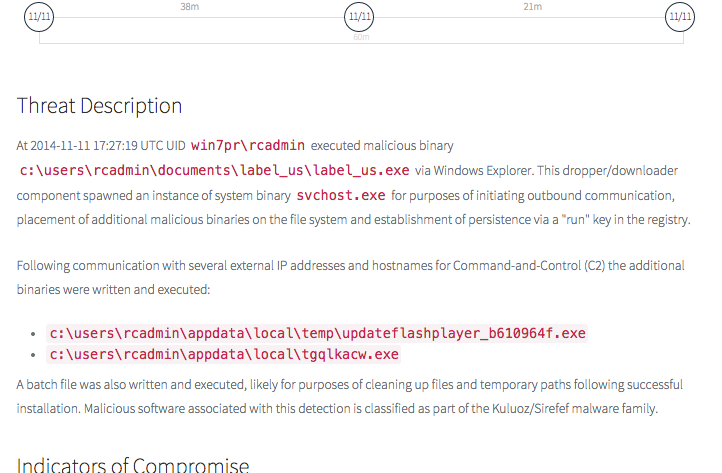Click the last 11/11 timeline marker
Screen dimensions: 722x473
click(680, 17)
